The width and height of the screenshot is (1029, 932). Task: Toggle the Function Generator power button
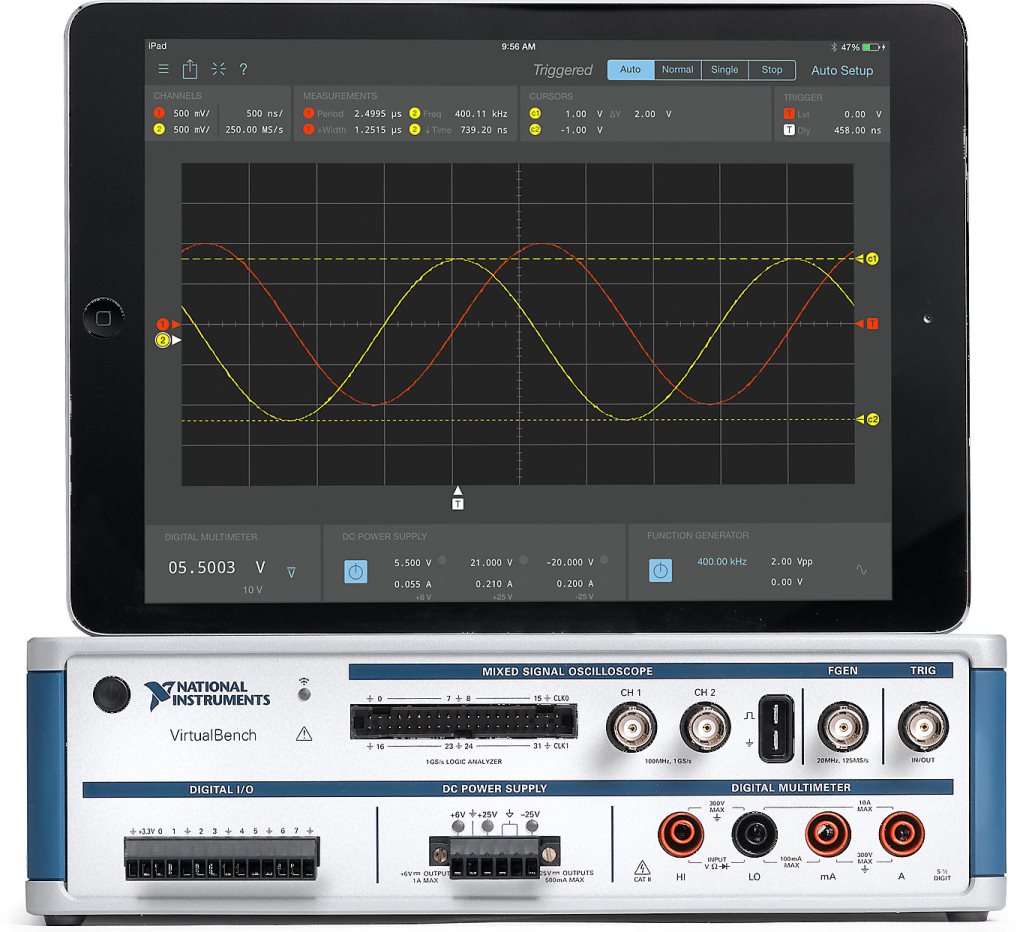click(x=660, y=571)
